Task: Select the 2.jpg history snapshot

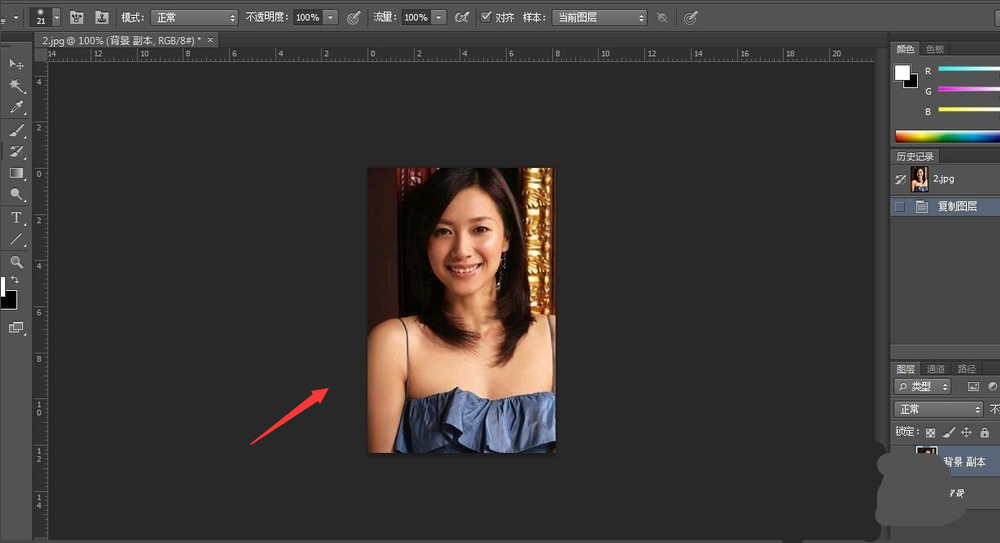Action: click(x=943, y=180)
